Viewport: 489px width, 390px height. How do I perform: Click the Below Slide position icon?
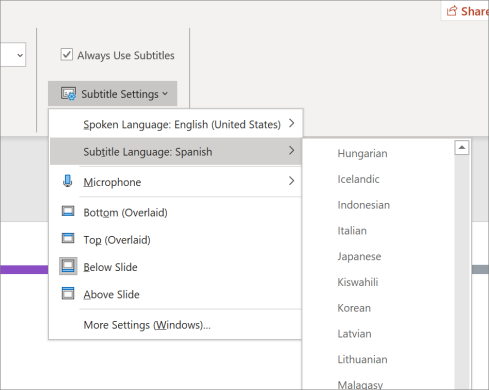pyautogui.click(x=68, y=266)
